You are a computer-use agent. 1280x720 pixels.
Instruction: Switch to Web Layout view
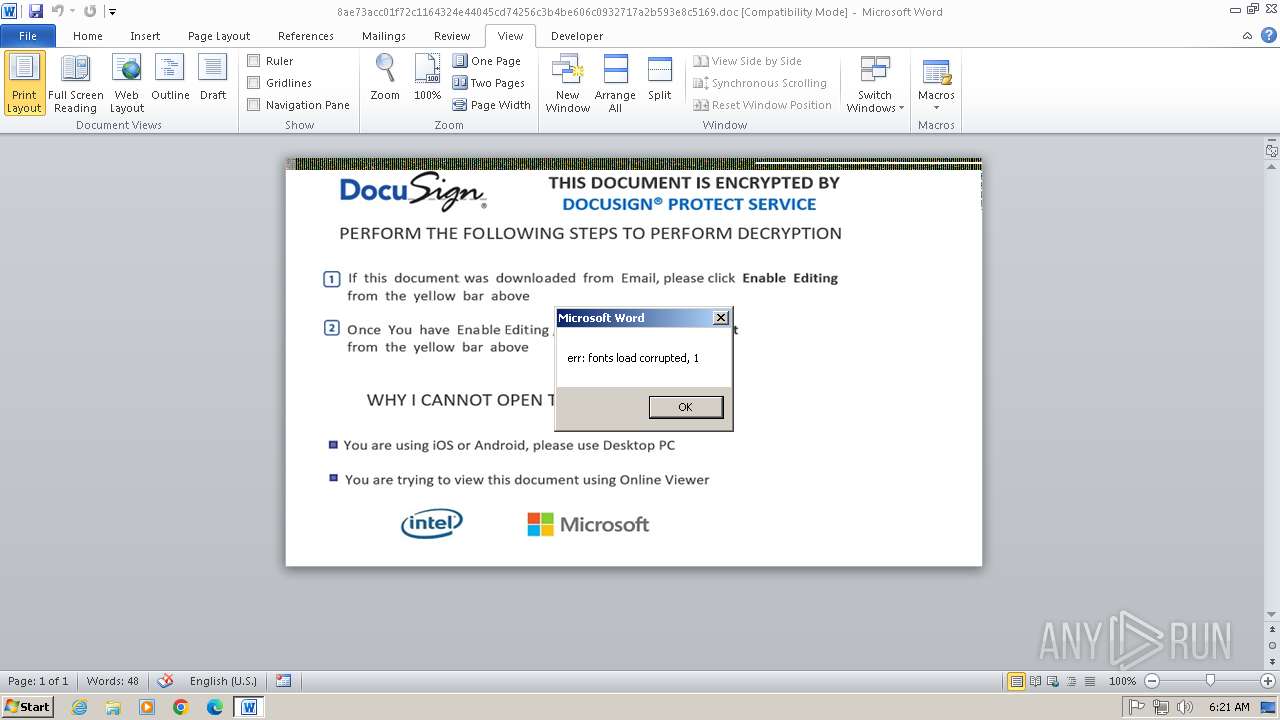(x=127, y=84)
